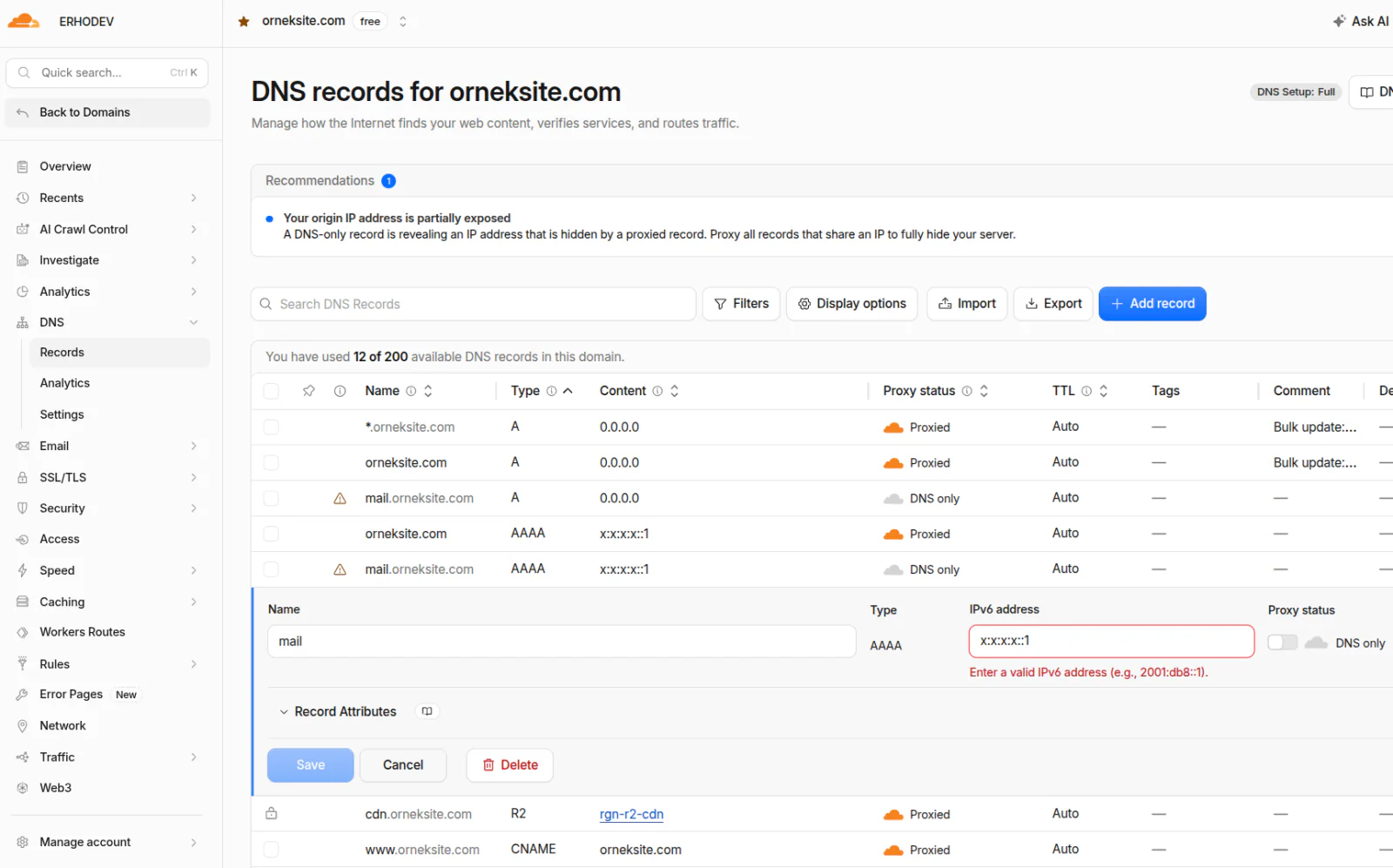Click the AI Crawl Control icon

click(x=23, y=229)
